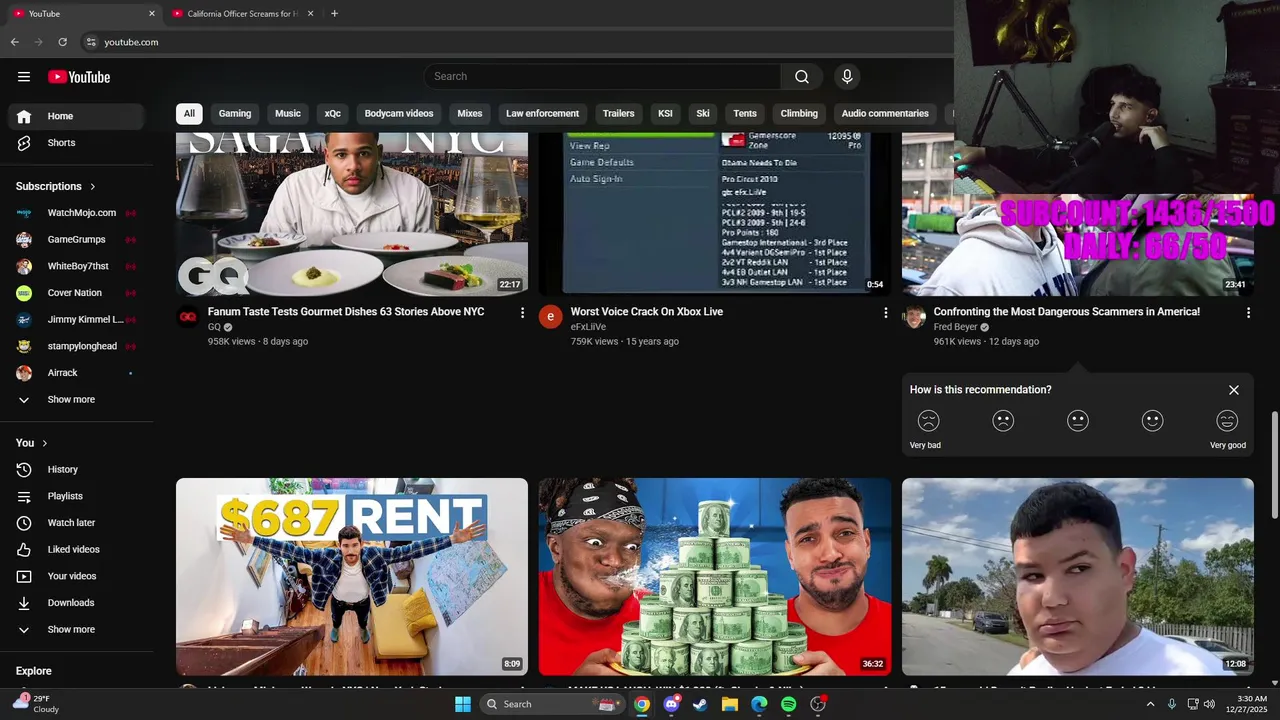Viewport: 1280px width, 720px height.
Task: Open Worst Voice Crack On Xbox Live title
Action: [x=647, y=312]
